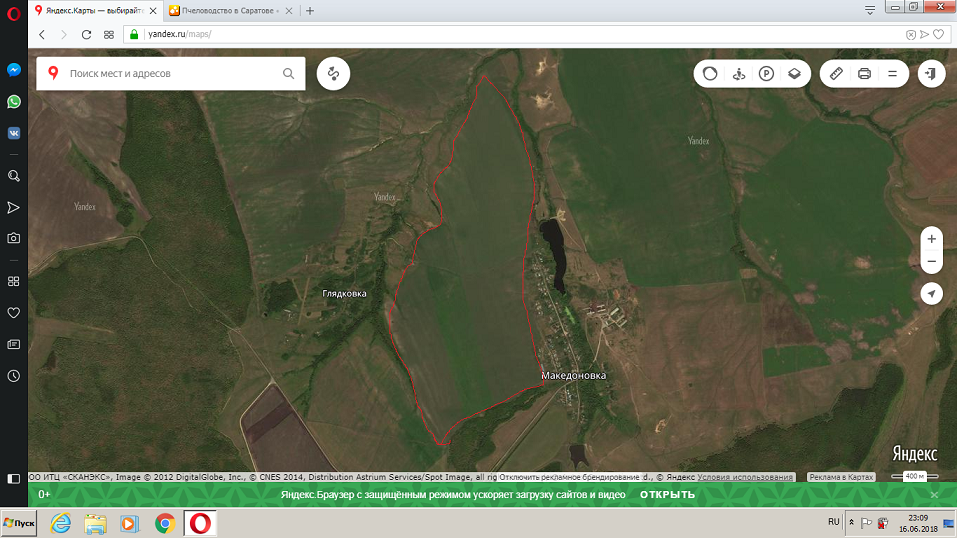Select the ruler measurement tool

[837, 74]
